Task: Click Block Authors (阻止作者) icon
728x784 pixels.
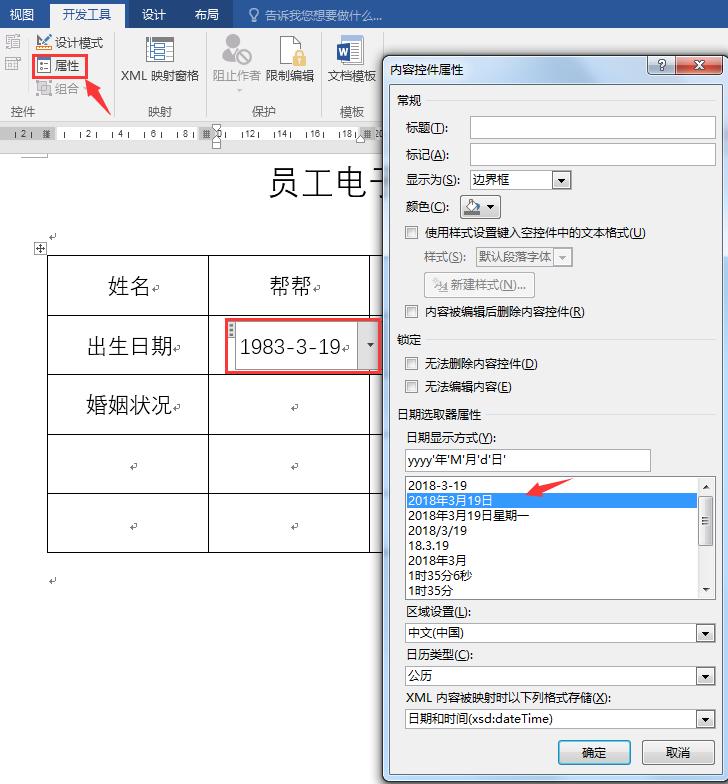Action: point(236,50)
